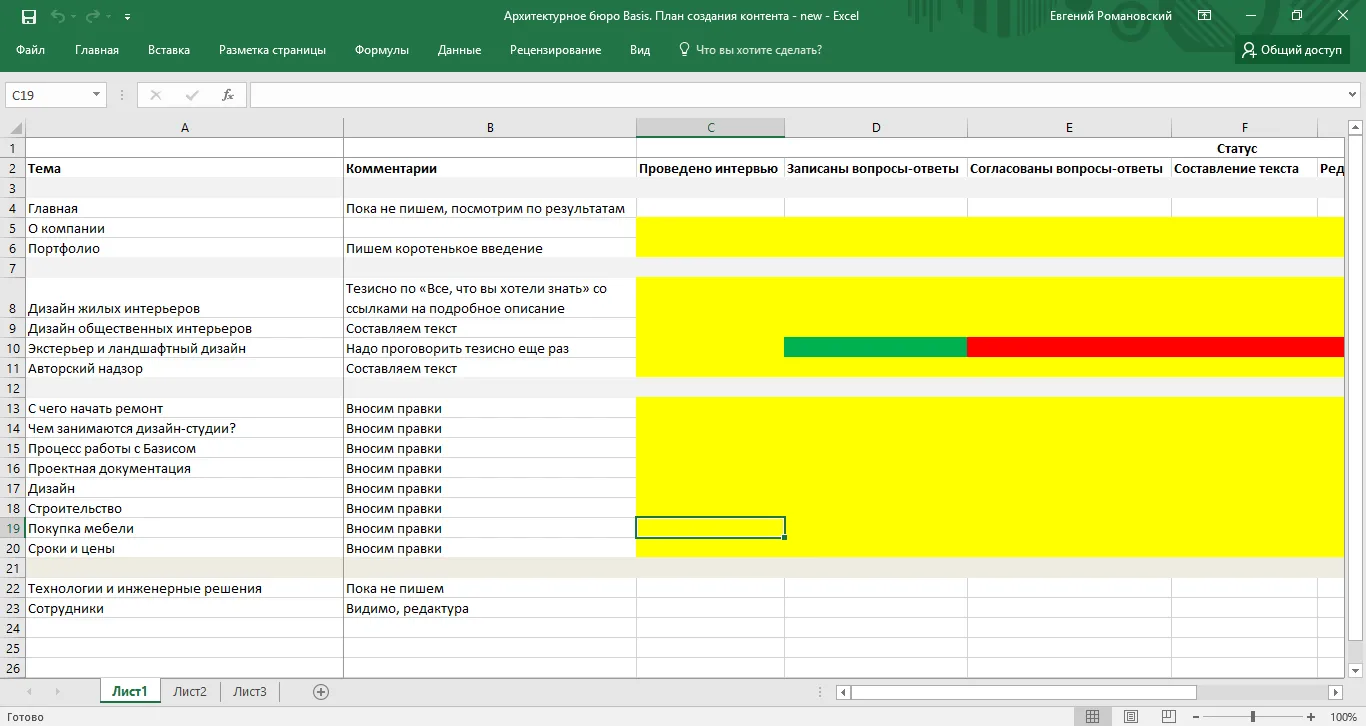Open the Формулы tab
Screen dimensions: 1366x726
click(x=382, y=50)
